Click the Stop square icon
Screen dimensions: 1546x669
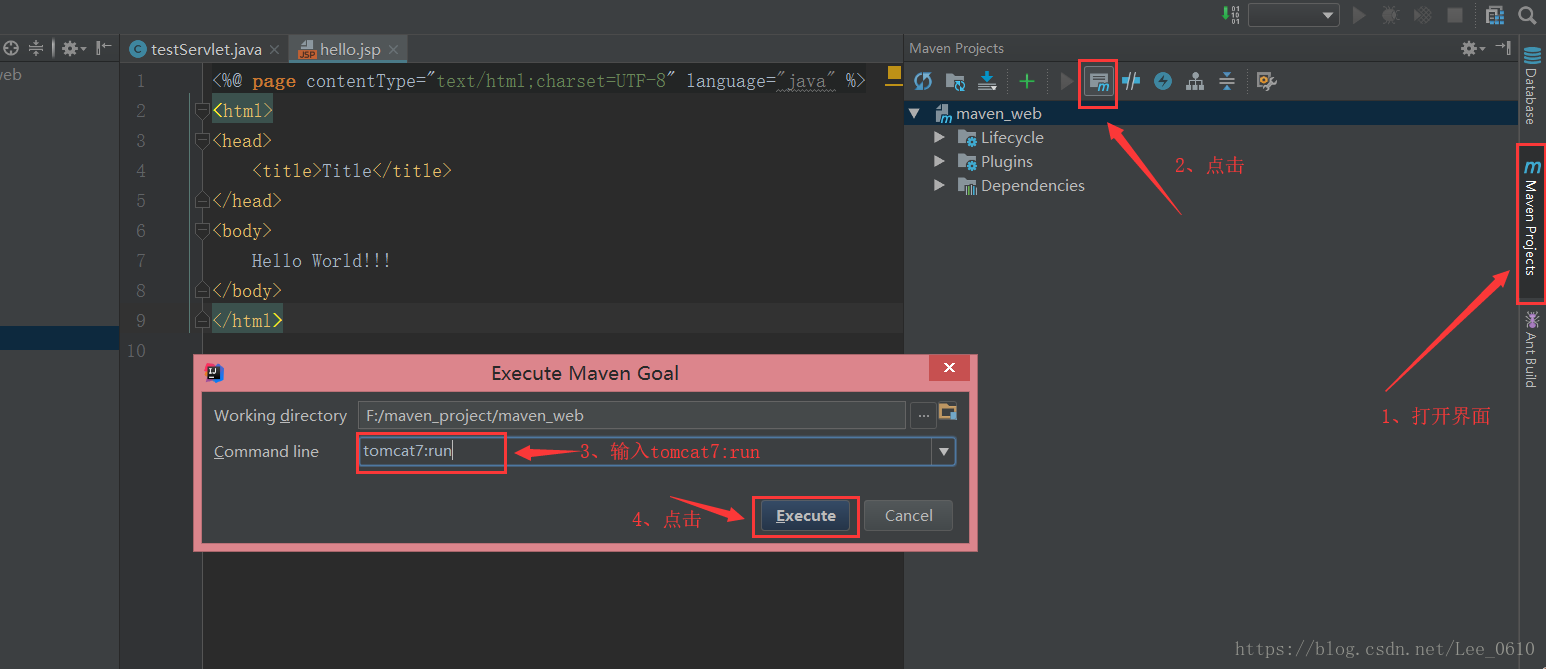(1455, 15)
